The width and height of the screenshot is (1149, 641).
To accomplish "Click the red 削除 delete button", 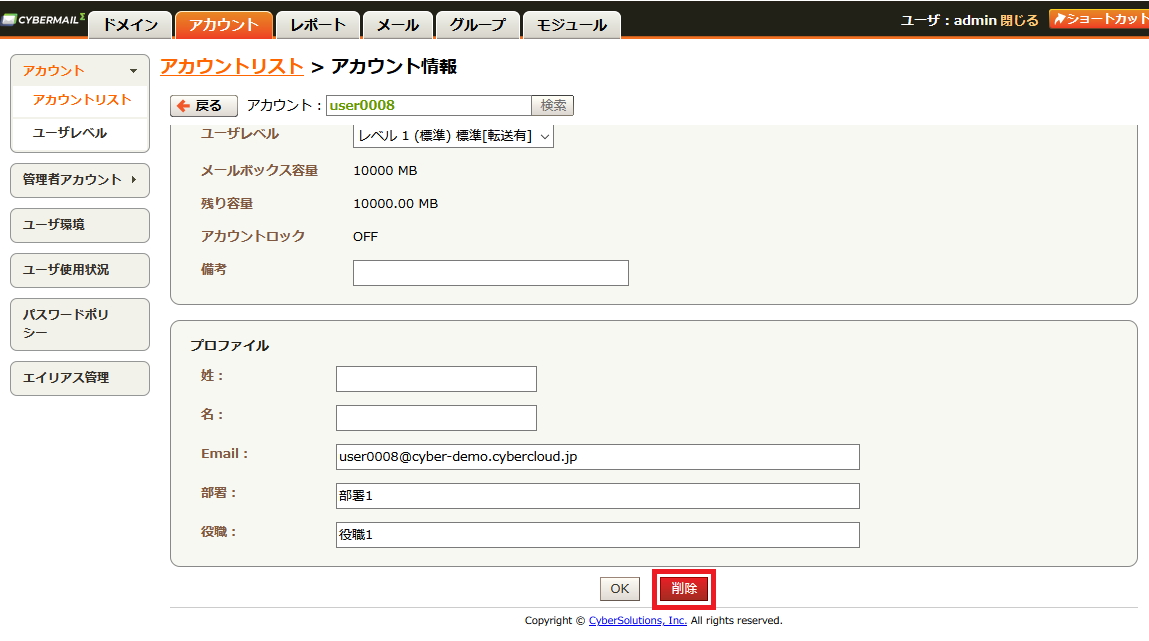I will pyautogui.click(x=684, y=588).
